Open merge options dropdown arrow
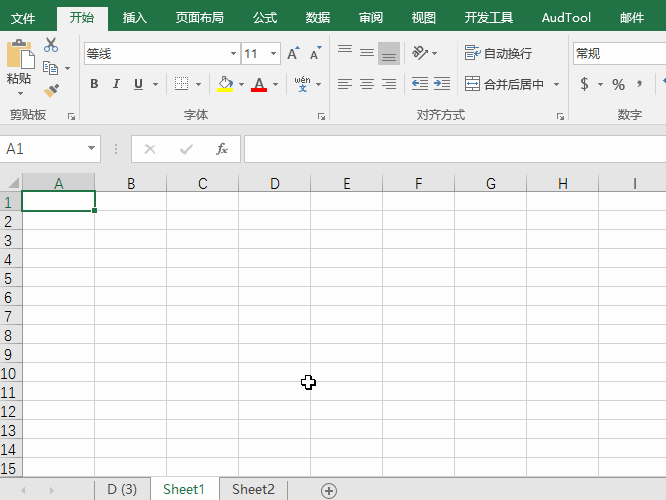The image size is (666, 500). pyautogui.click(x=556, y=84)
